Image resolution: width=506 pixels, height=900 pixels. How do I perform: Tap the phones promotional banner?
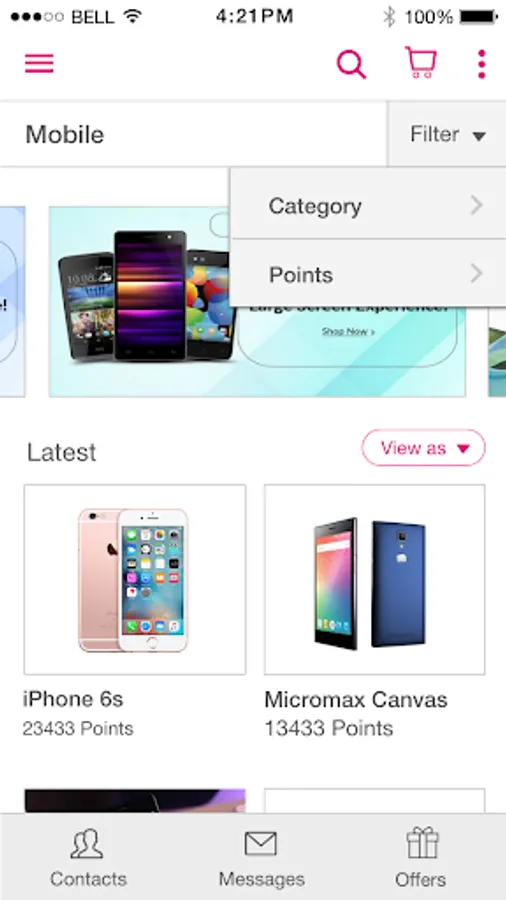[257, 301]
